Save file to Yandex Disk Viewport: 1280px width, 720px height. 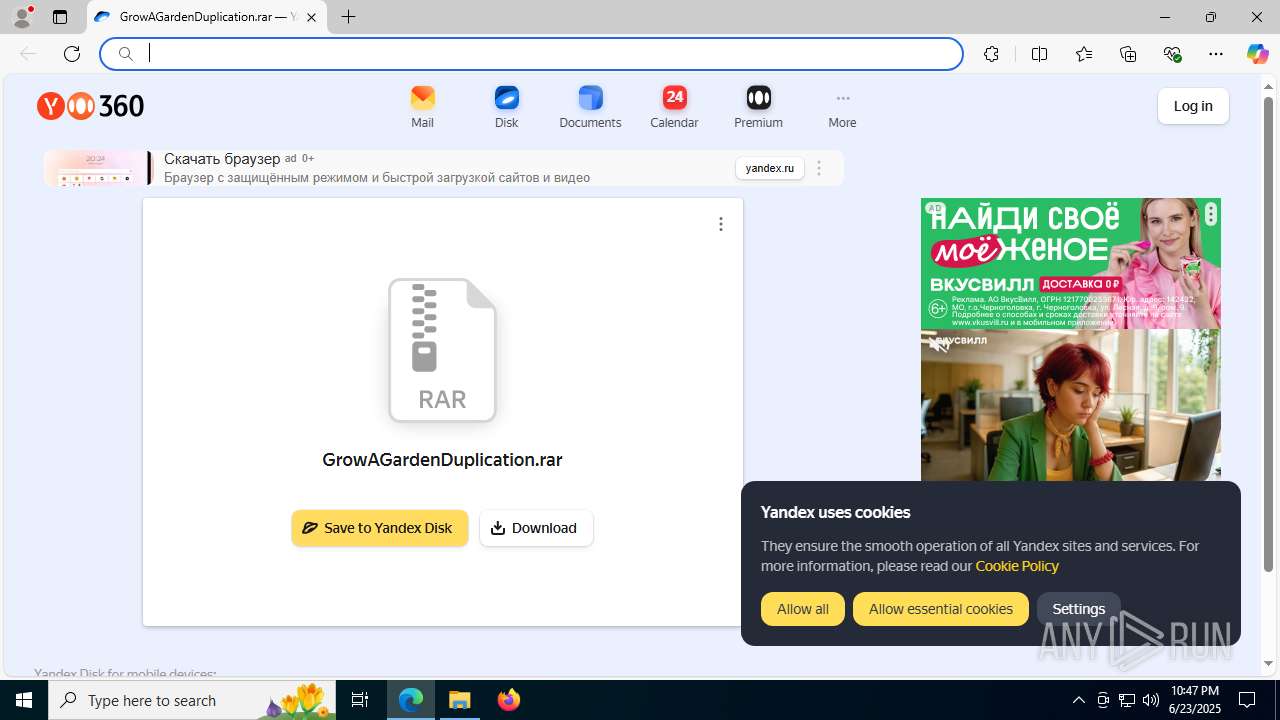point(380,528)
